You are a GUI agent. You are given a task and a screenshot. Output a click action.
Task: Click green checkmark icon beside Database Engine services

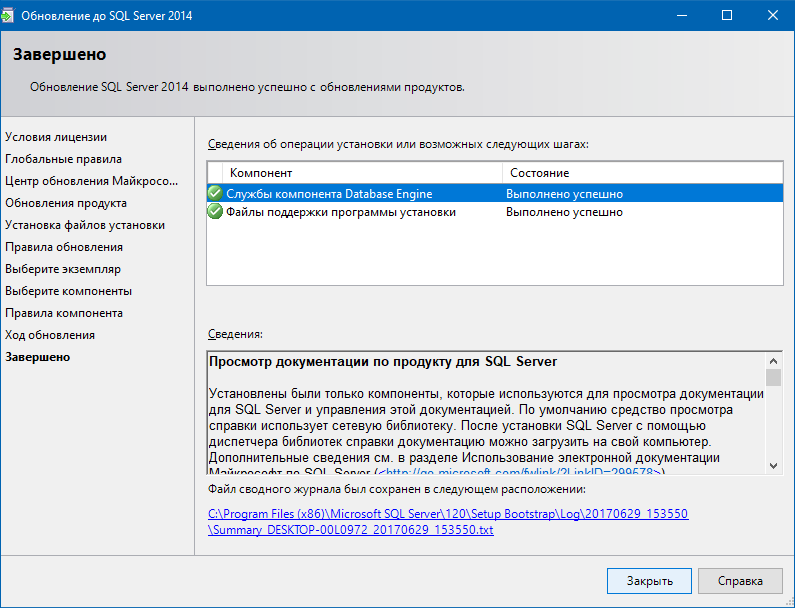(x=215, y=193)
